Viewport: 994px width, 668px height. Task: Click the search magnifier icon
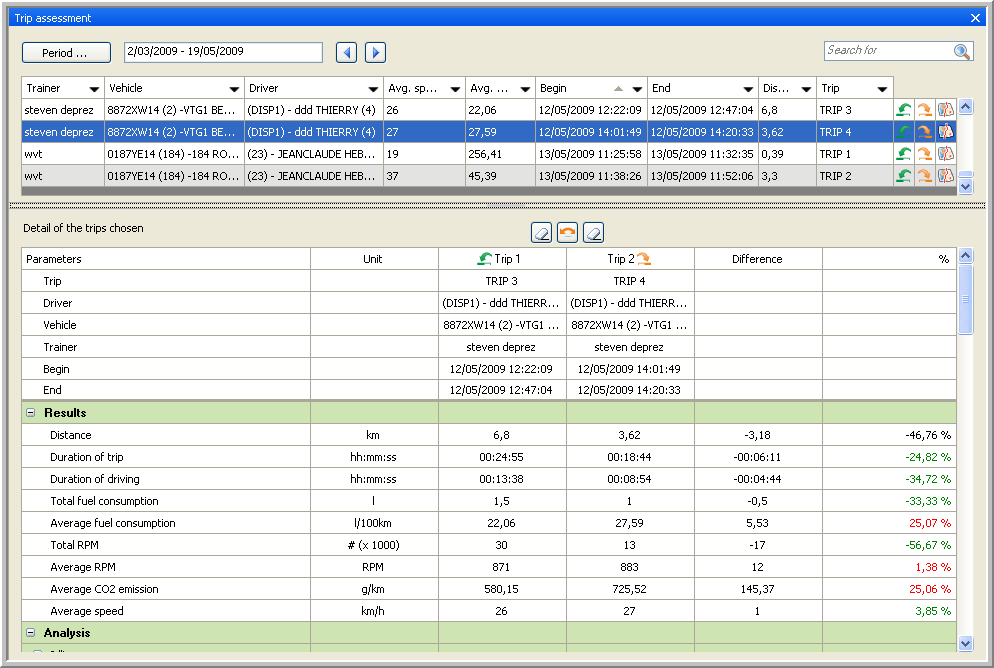point(961,52)
